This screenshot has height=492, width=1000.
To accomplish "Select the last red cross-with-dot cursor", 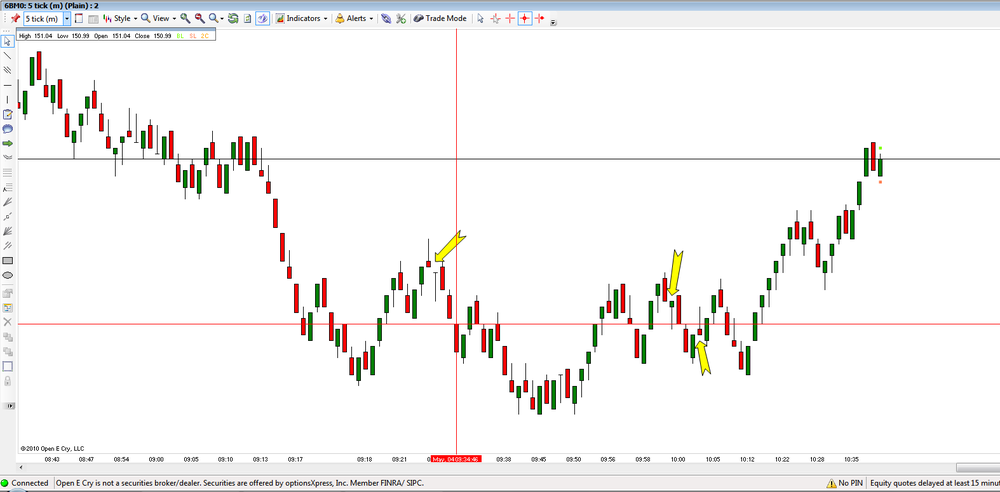I will pos(540,19).
